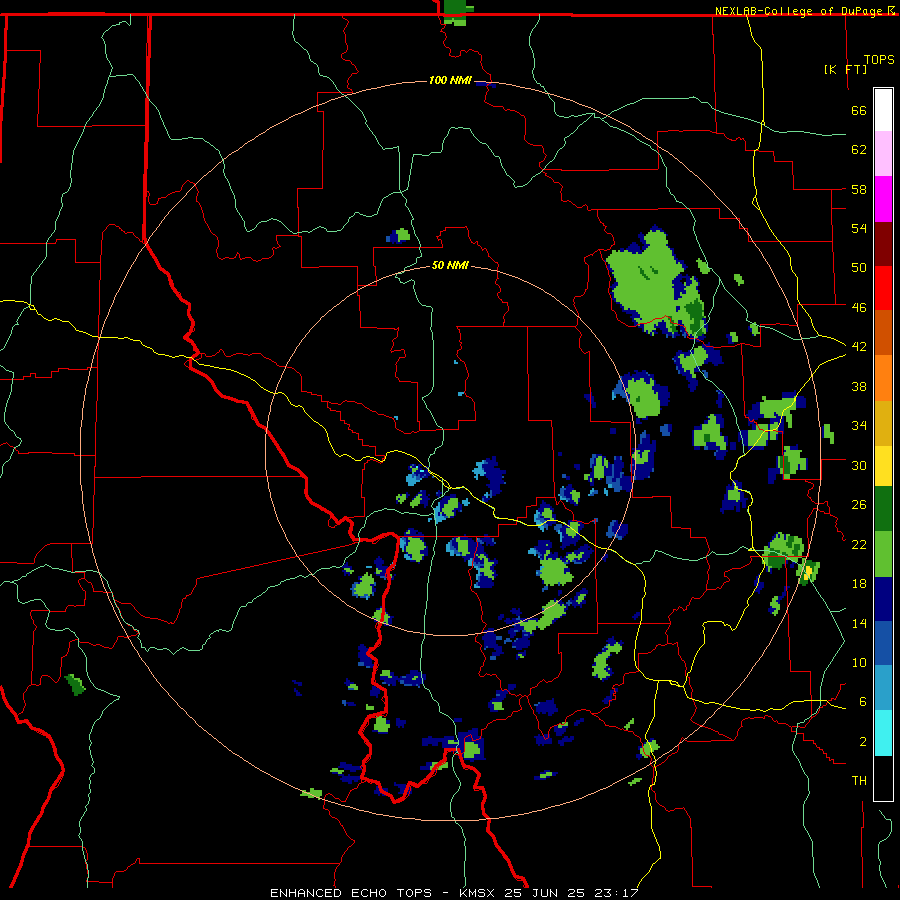Click the dark green 26-30 kft swatch

[883, 509]
